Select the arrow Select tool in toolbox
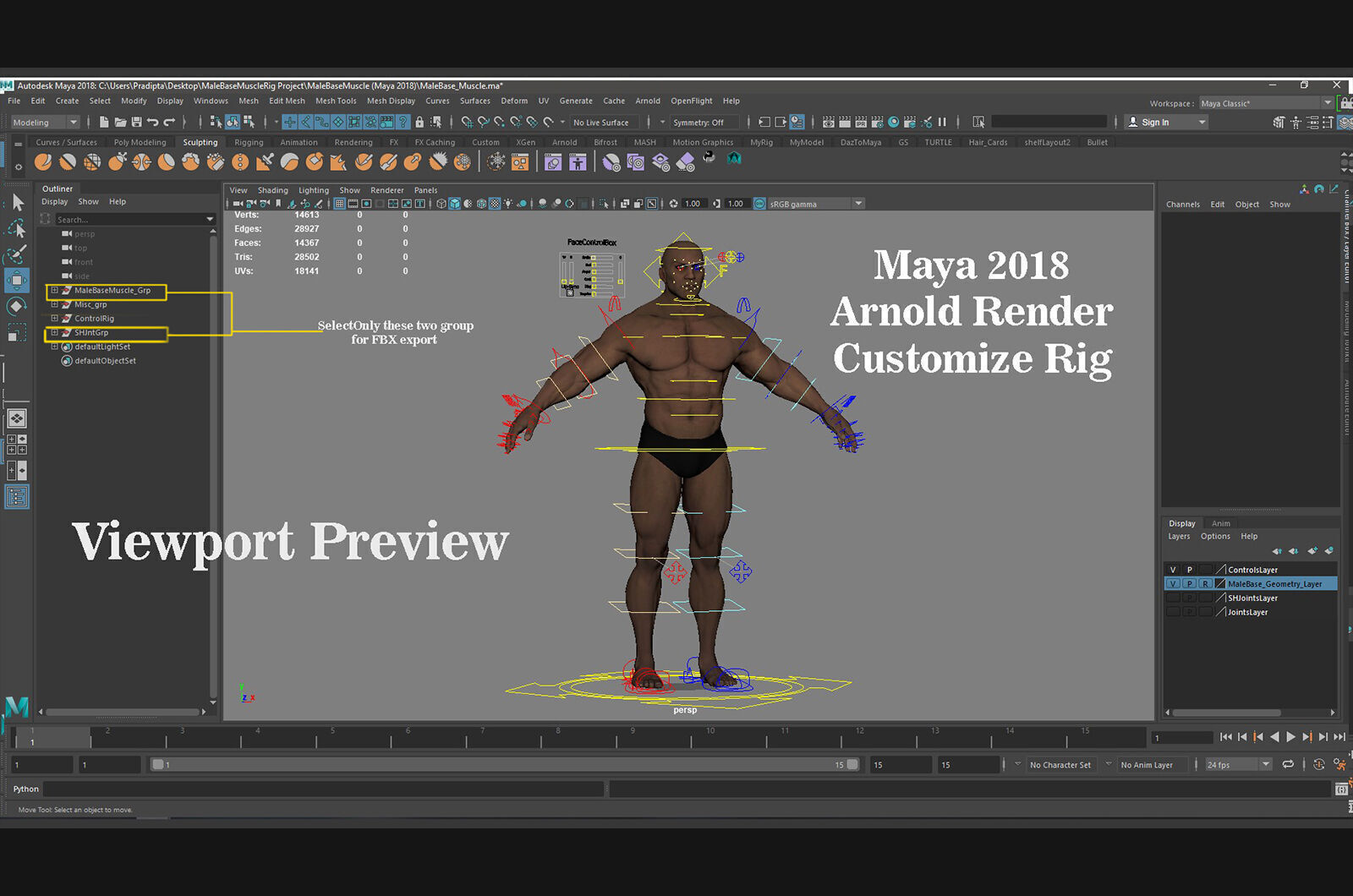Image resolution: width=1353 pixels, height=896 pixels. [18, 203]
